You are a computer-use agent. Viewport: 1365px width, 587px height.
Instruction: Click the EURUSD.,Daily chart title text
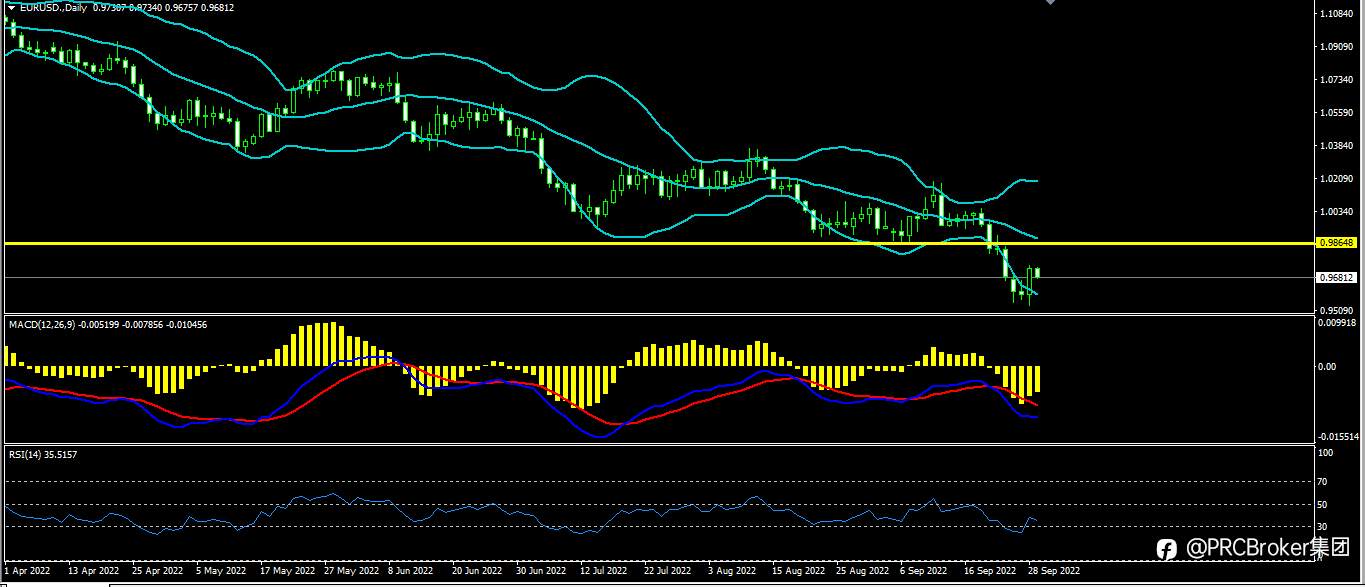pyautogui.click(x=54, y=7)
